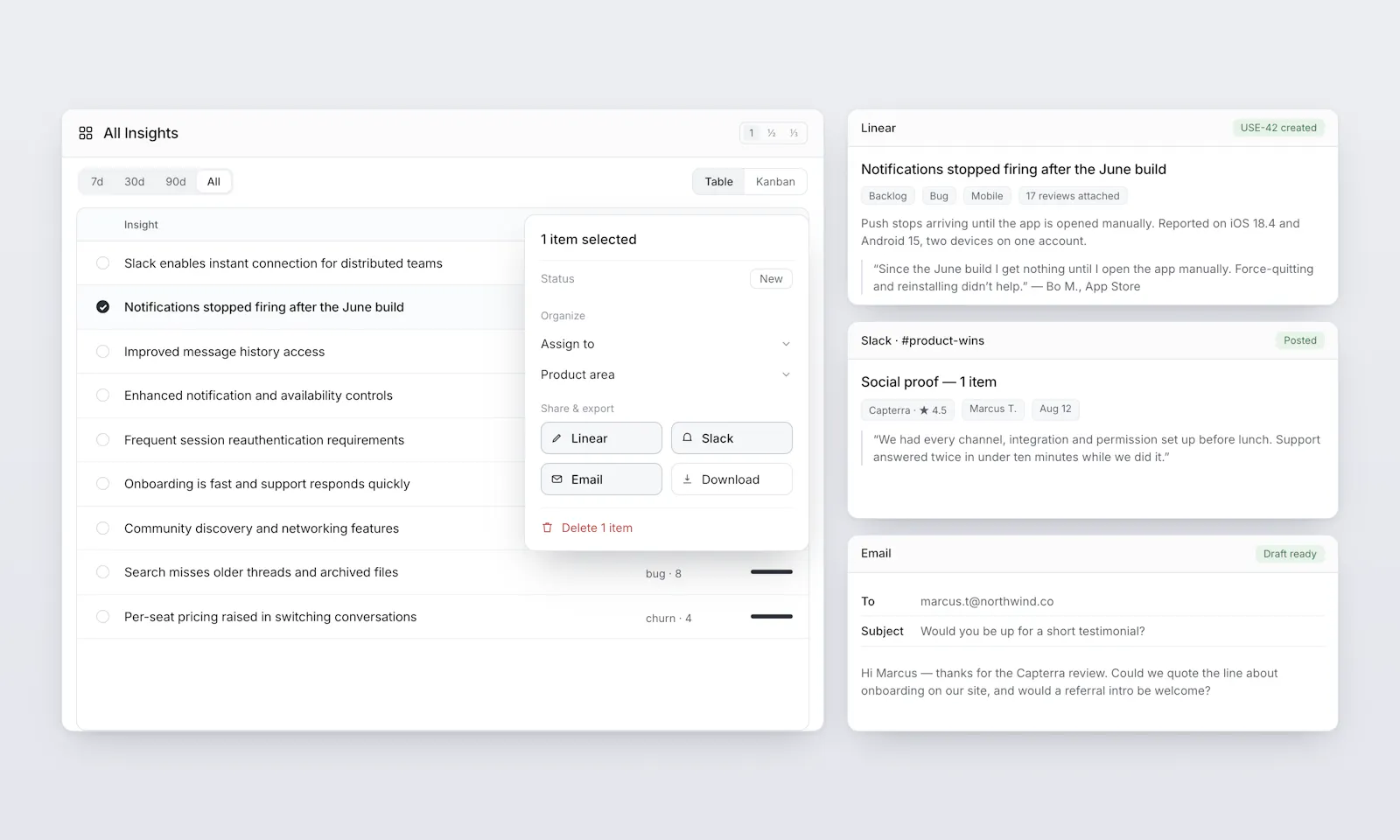
Task: Click the 17 reviews attached tag
Action: (1073, 196)
